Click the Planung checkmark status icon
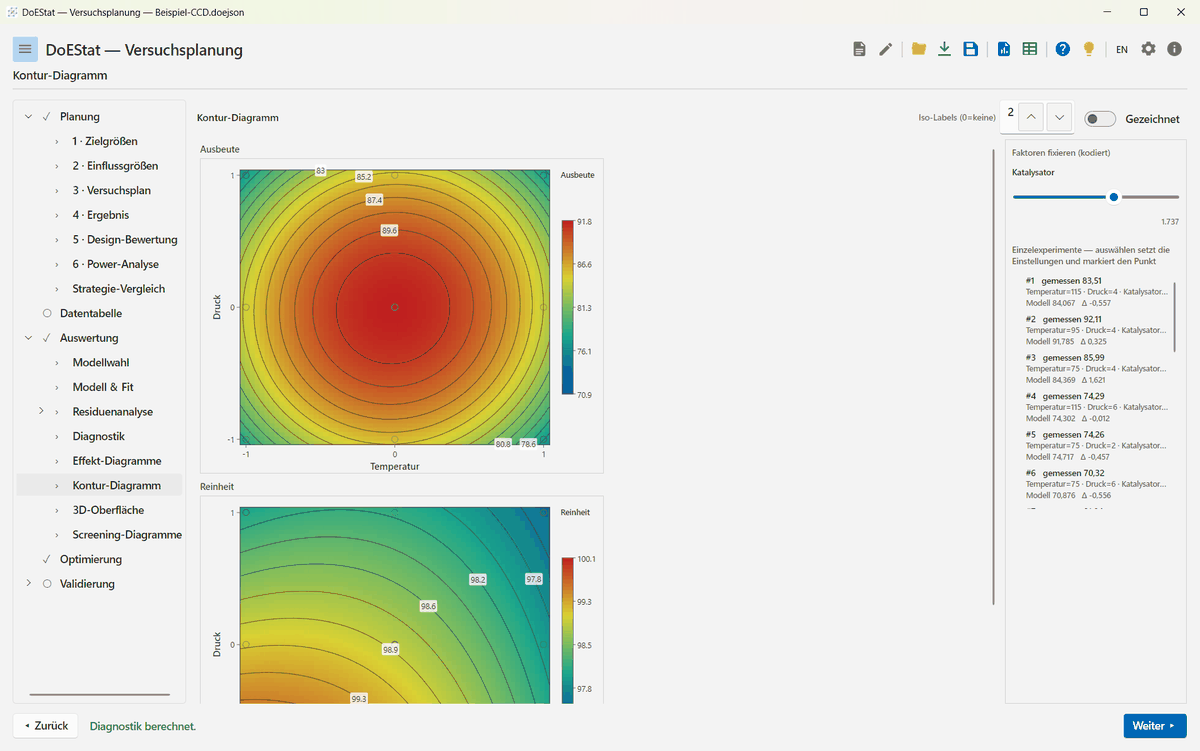The height and width of the screenshot is (751, 1200). coord(47,116)
